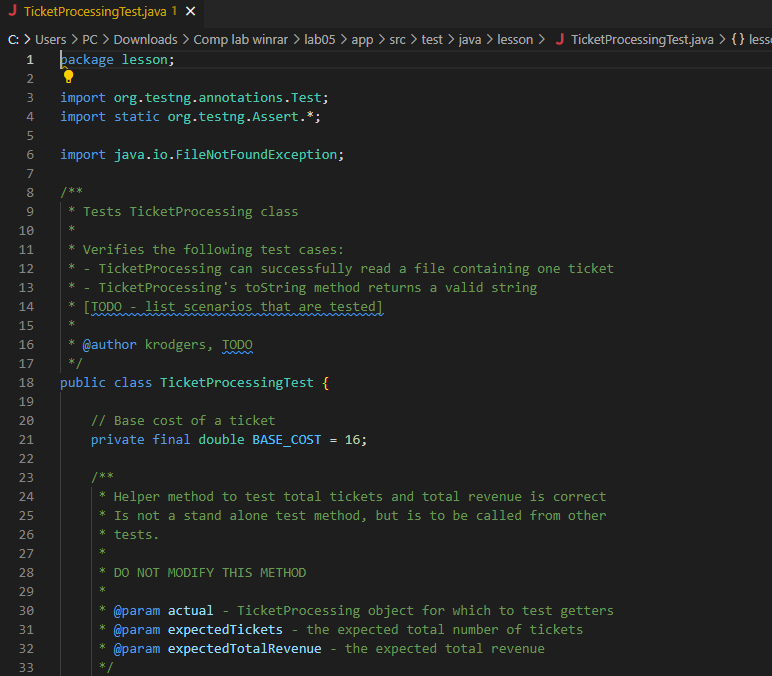Open the 'lab05' breadcrumb segment
Image resolution: width=772 pixels, height=676 pixels.
[320, 39]
